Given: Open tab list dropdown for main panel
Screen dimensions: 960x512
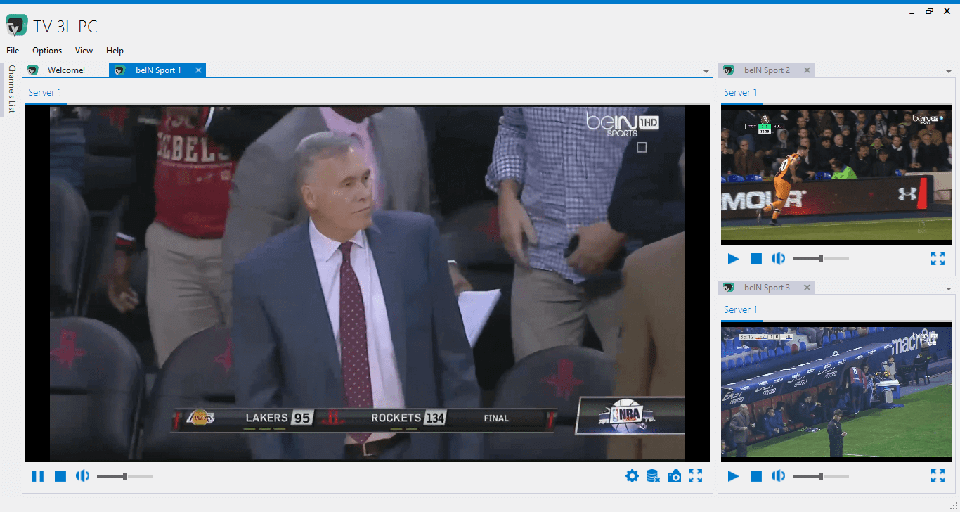Looking at the screenshot, I should 706,71.
